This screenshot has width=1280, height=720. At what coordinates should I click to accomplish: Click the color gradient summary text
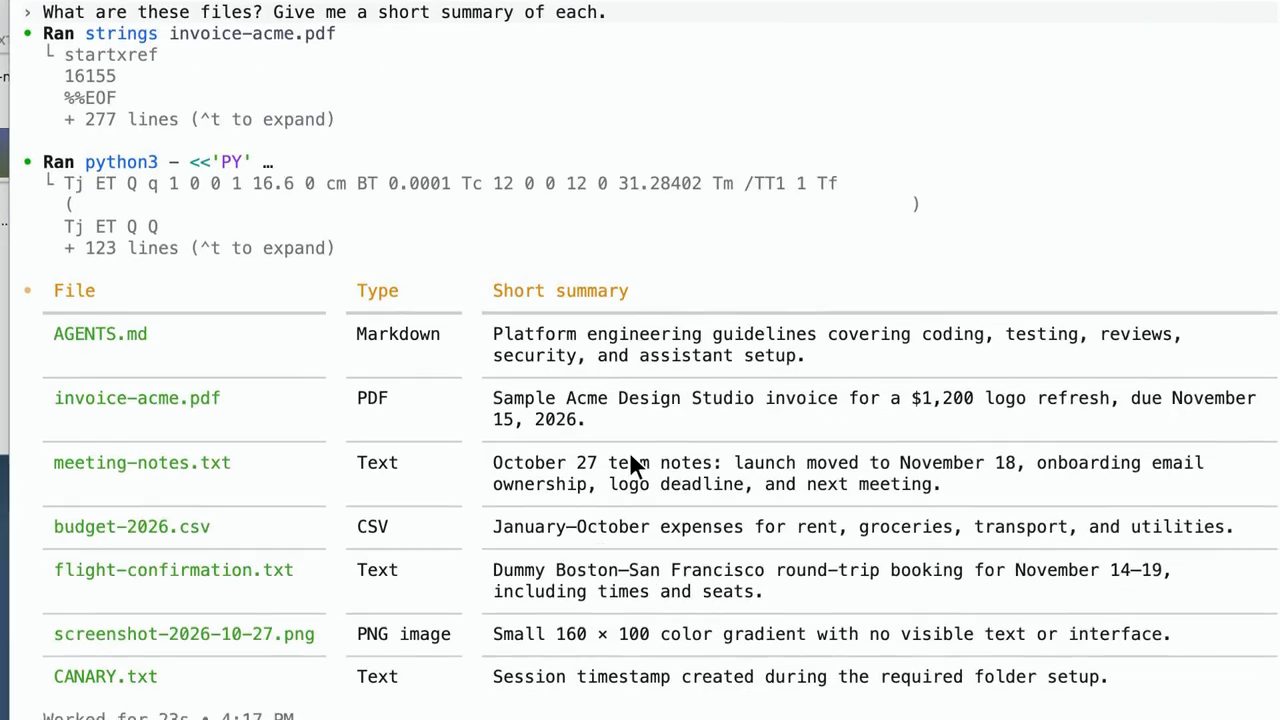pos(831,634)
